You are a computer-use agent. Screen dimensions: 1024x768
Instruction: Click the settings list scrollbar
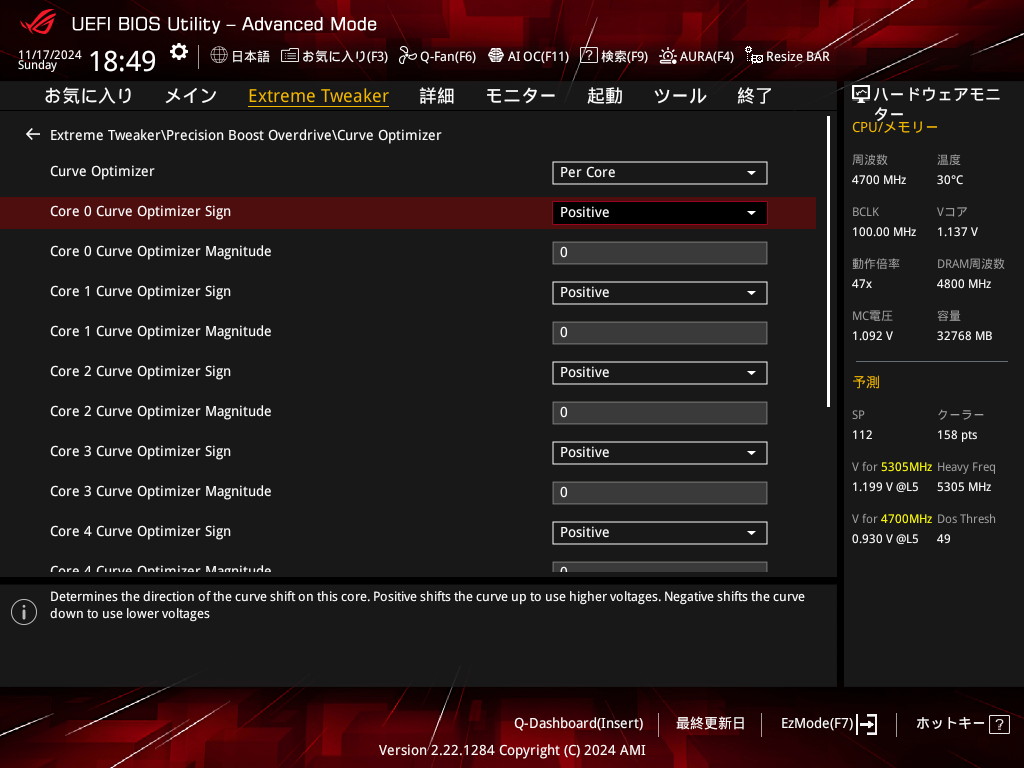(x=828, y=261)
